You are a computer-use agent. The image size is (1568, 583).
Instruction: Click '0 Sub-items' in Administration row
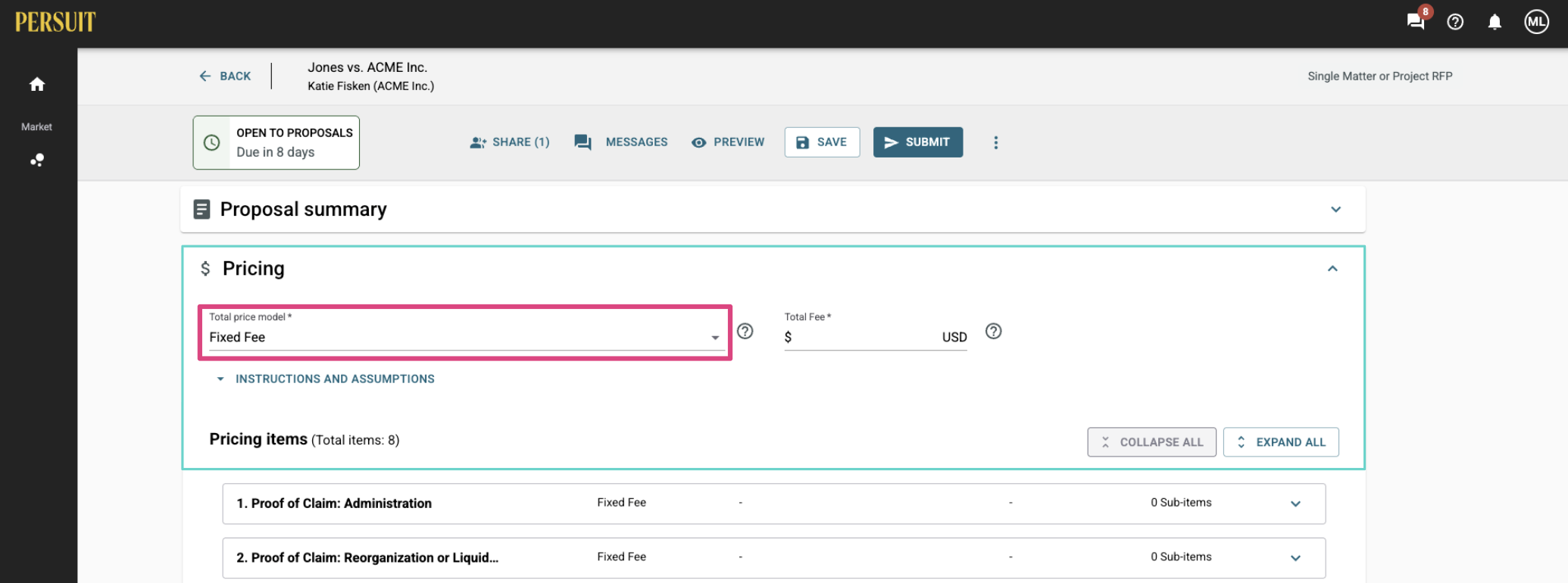tap(1181, 503)
